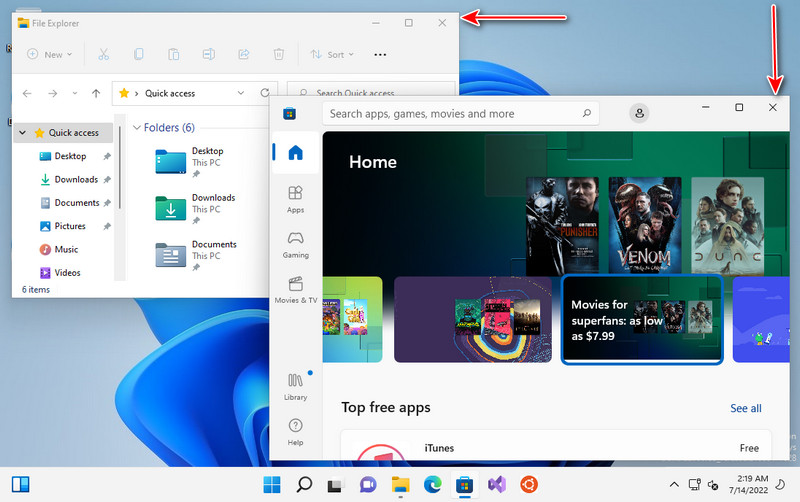Open the Dune movie poster

click(x=728, y=225)
